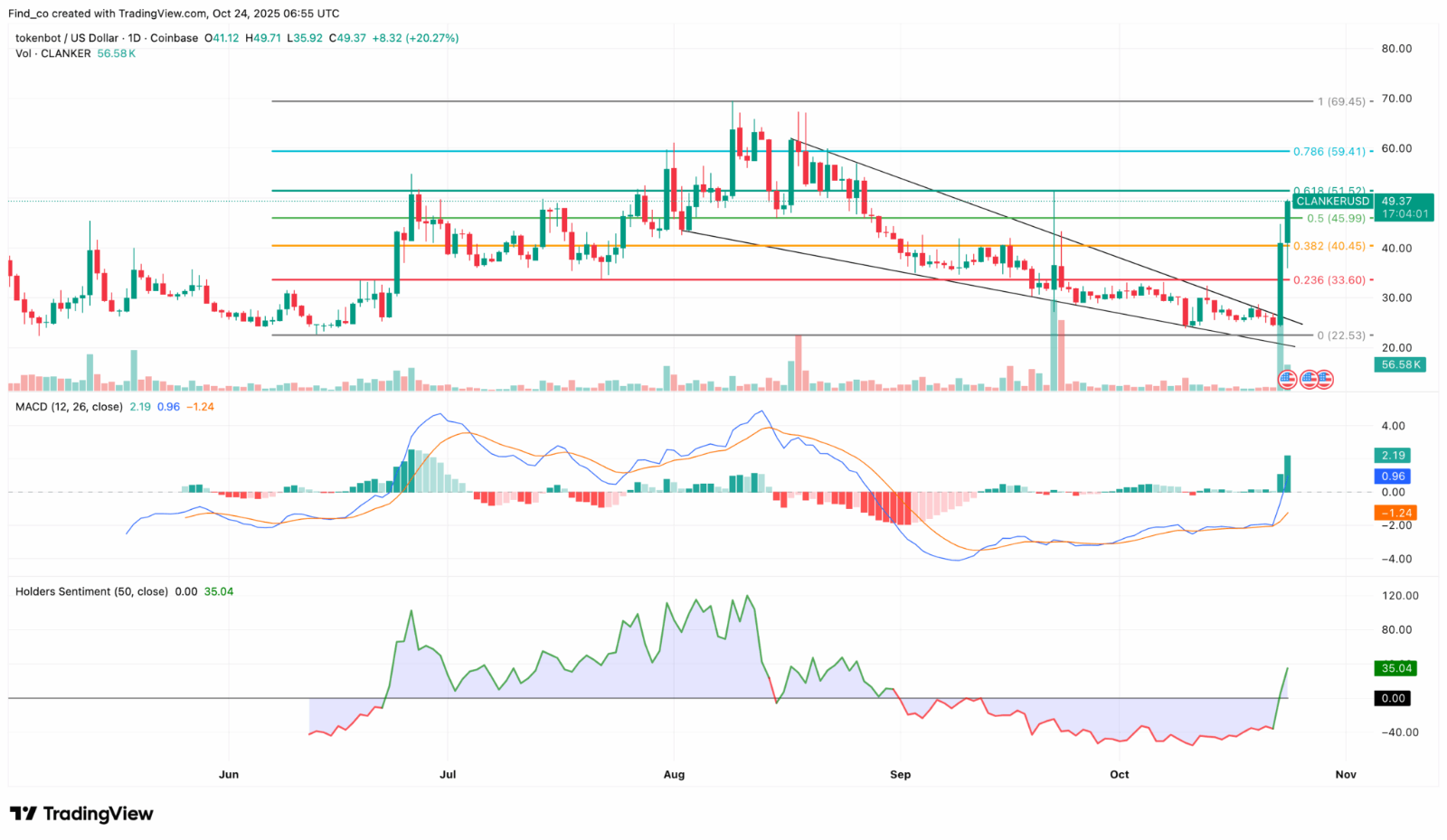The height and width of the screenshot is (840, 1447).
Task: Click the 1D timeframe label in the legend
Action: point(134,38)
